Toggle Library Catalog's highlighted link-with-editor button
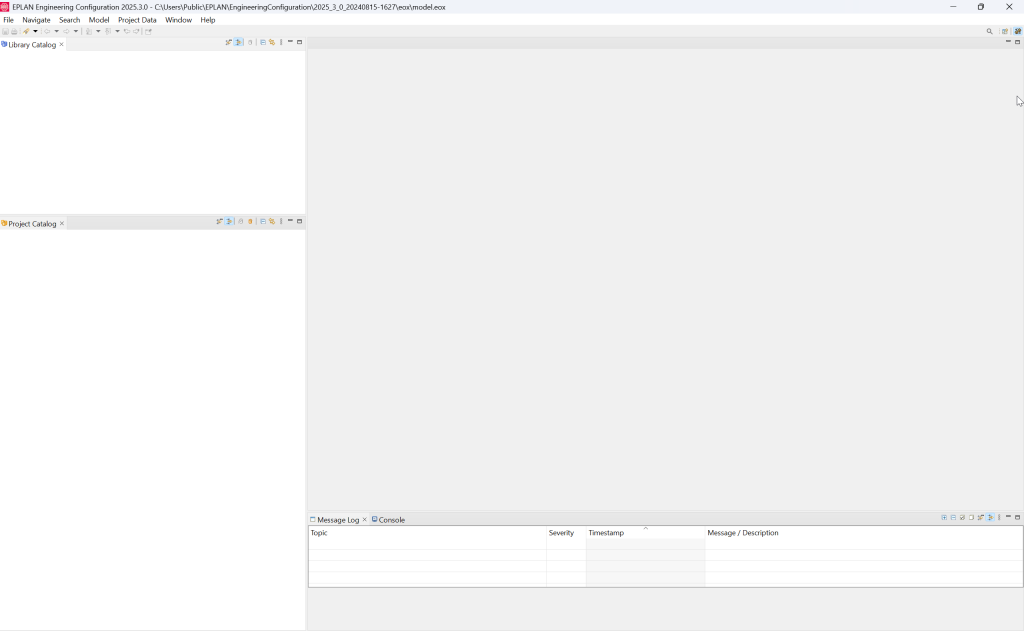 (x=238, y=42)
